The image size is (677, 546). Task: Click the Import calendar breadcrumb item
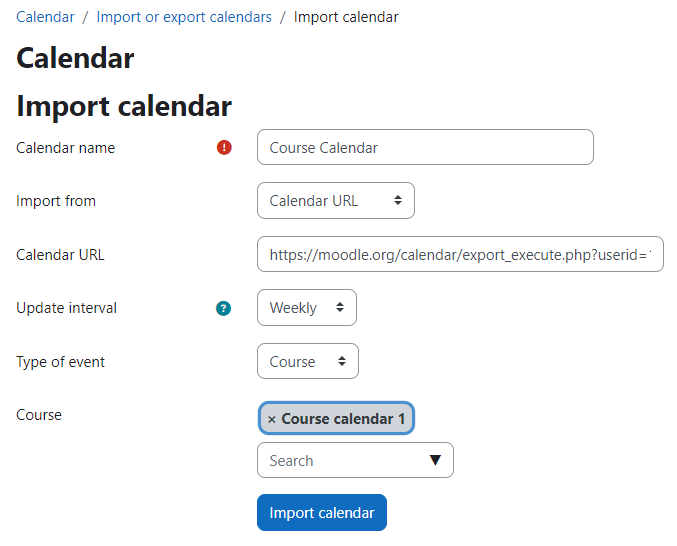point(346,17)
